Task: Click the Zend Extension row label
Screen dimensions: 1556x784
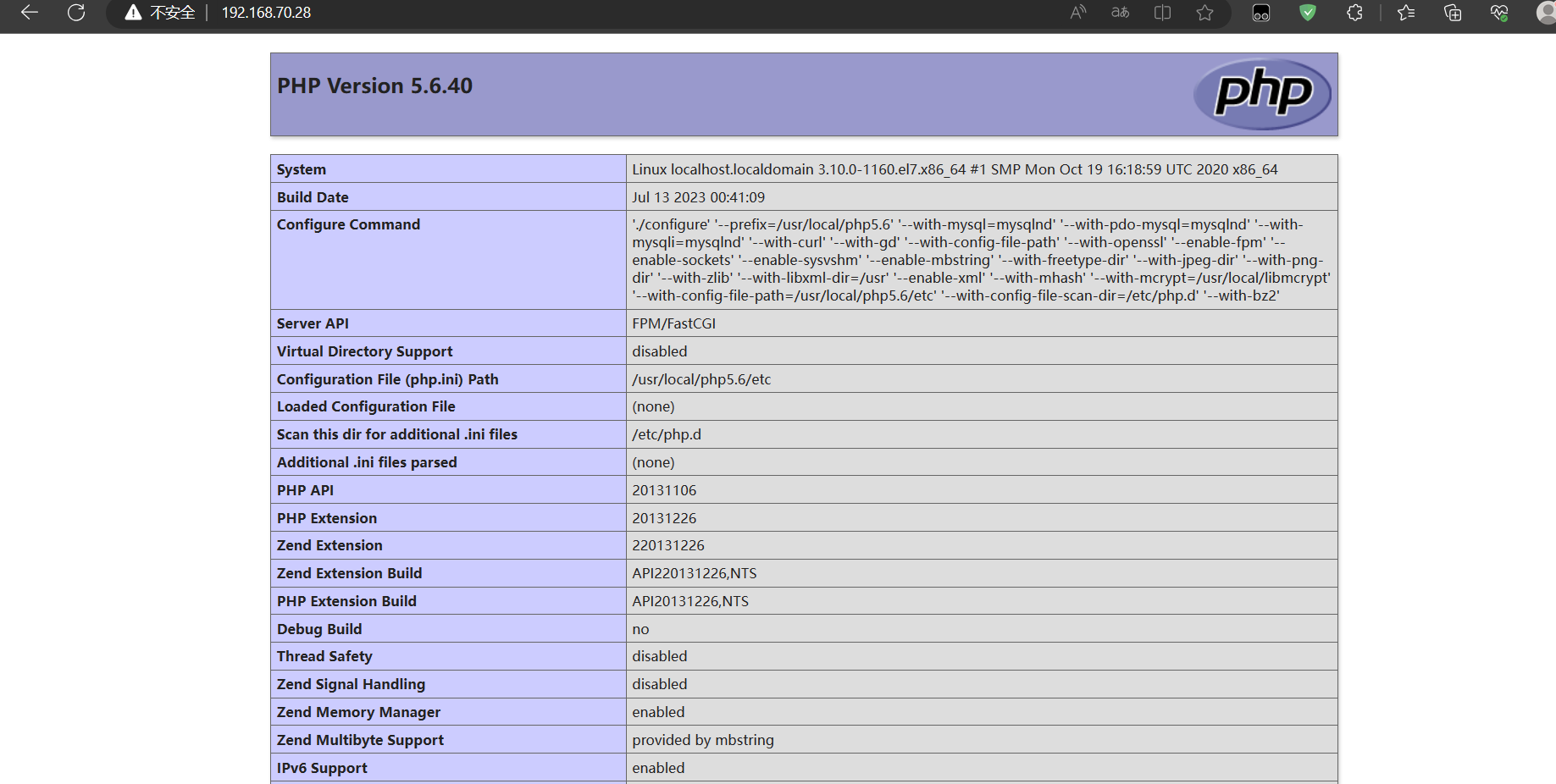Action: tap(329, 545)
